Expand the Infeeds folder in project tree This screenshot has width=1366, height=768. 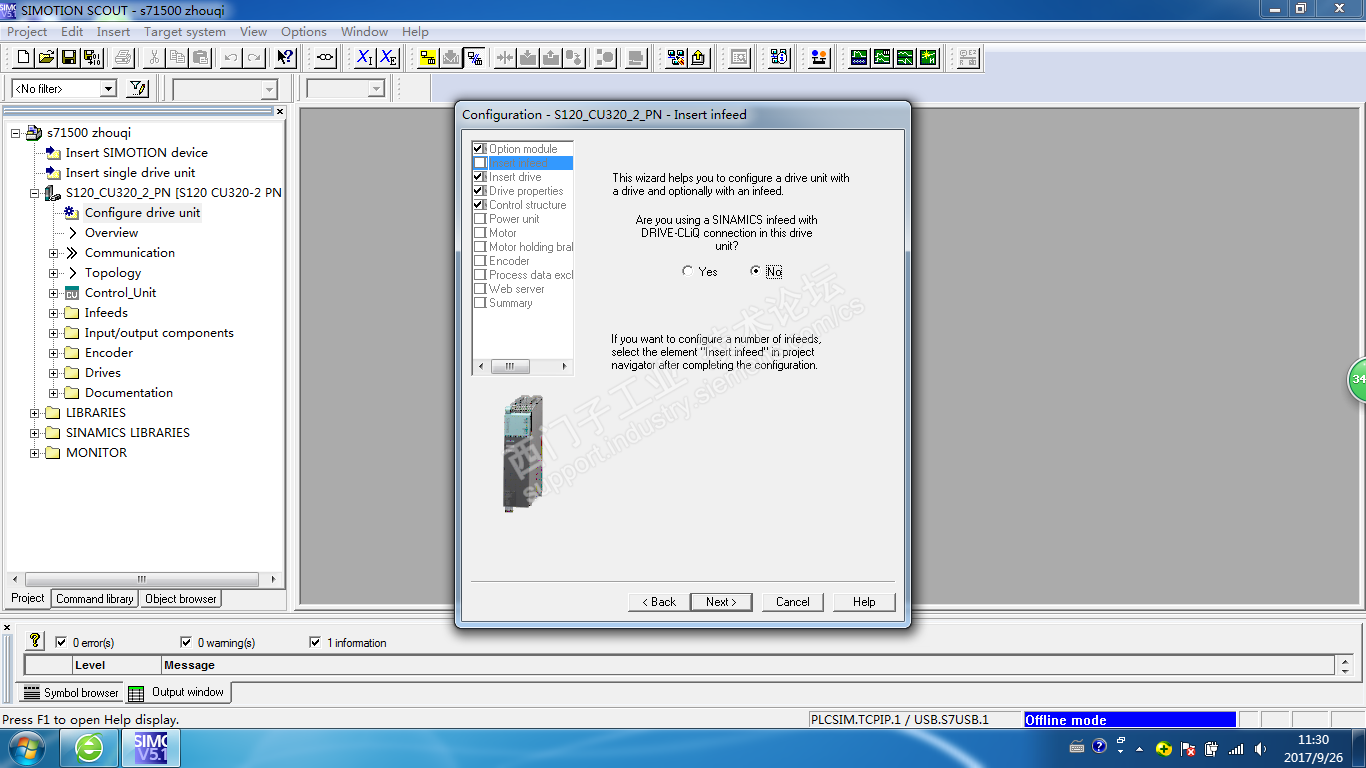(54, 313)
